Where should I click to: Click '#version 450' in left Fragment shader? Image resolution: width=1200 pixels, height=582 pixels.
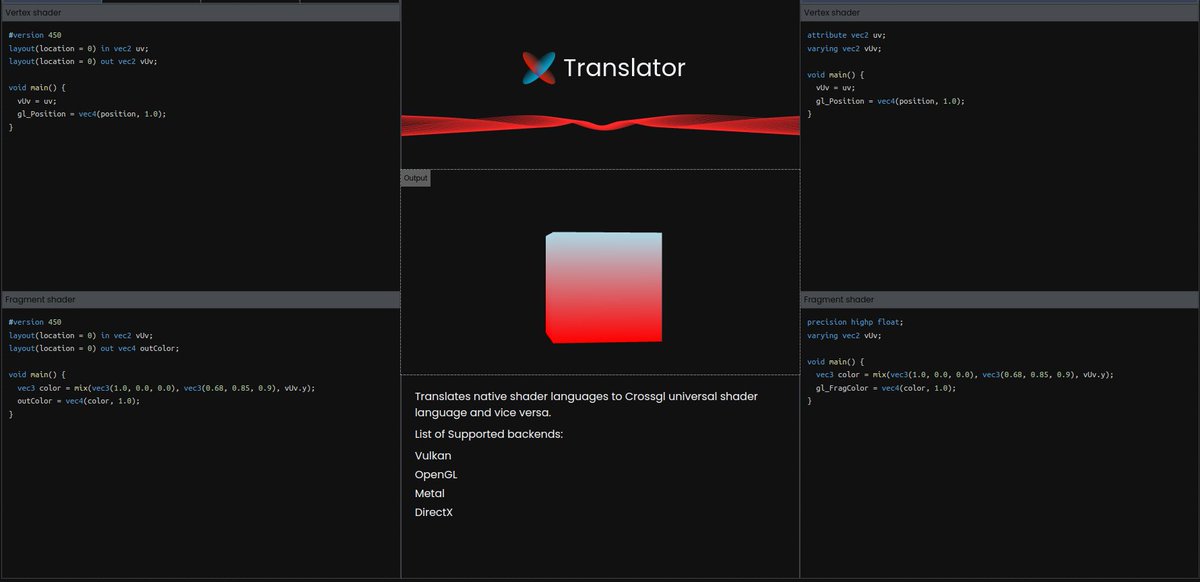pyautogui.click(x=35, y=322)
